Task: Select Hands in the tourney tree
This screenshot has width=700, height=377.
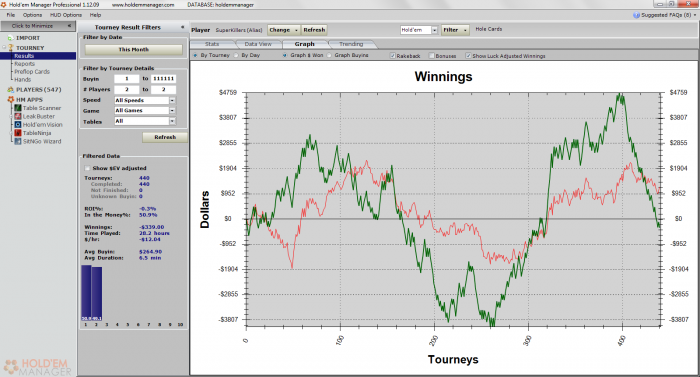Action: coord(22,80)
